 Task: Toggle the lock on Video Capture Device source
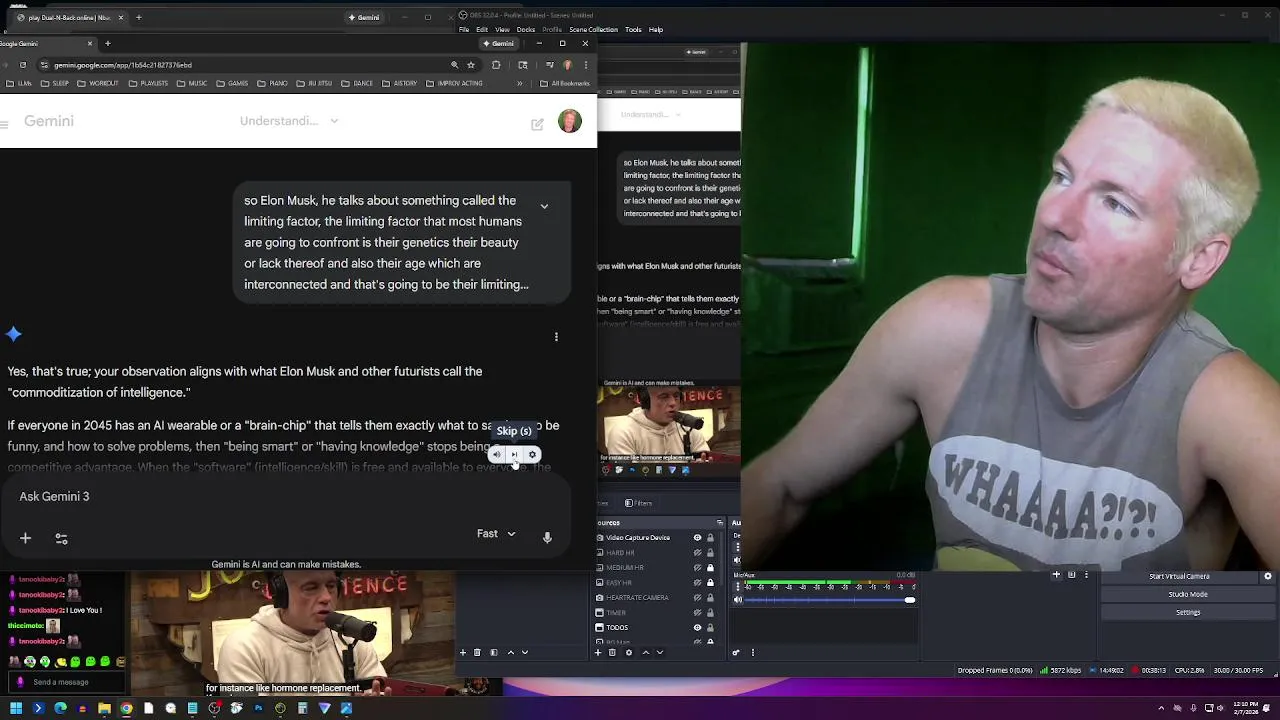(x=710, y=538)
